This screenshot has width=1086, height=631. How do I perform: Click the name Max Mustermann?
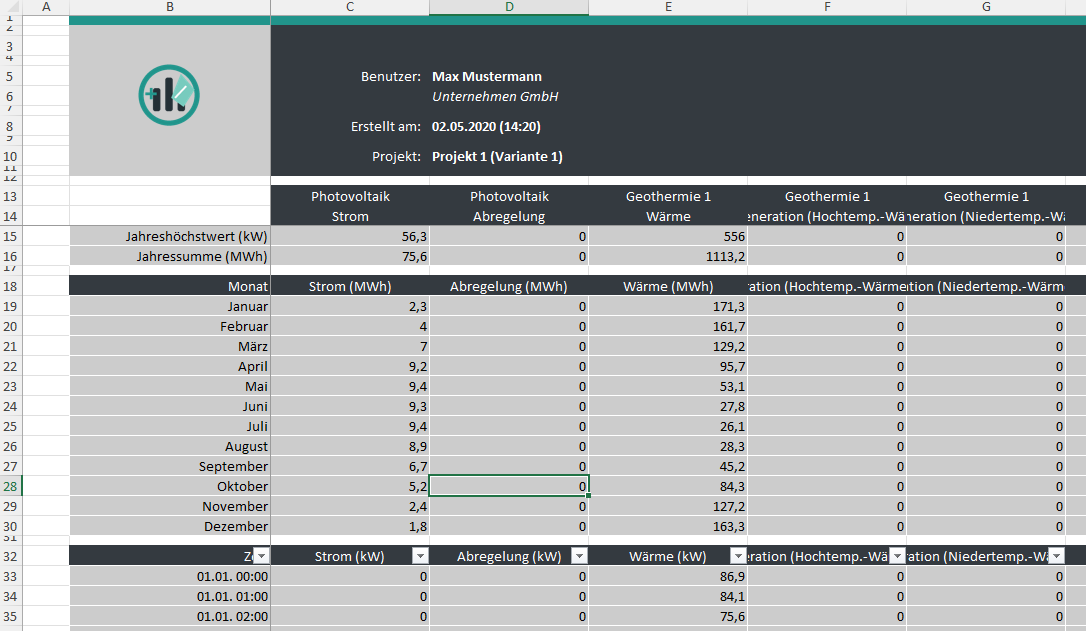pos(487,76)
